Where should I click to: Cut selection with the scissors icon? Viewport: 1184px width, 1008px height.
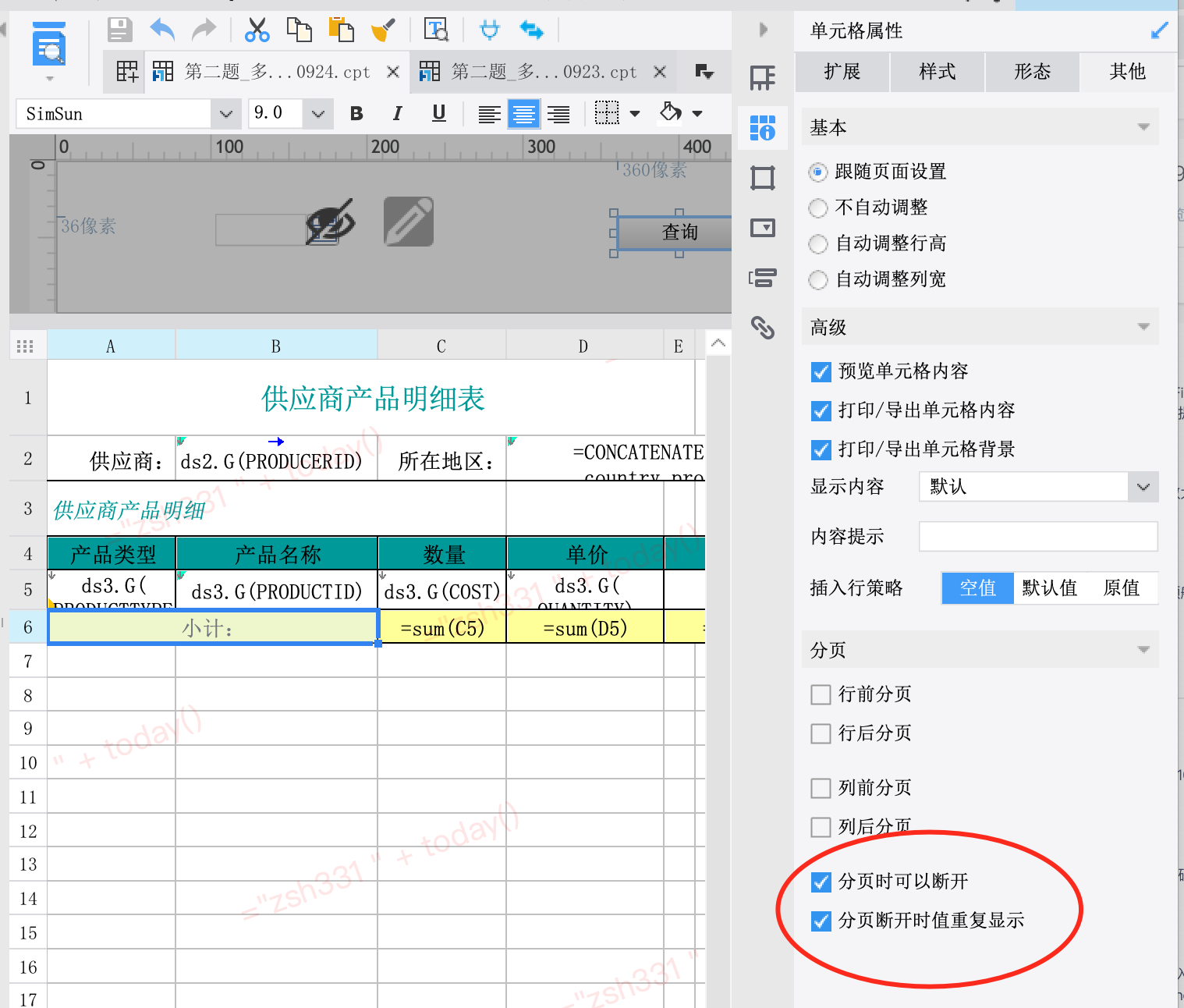(257, 30)
